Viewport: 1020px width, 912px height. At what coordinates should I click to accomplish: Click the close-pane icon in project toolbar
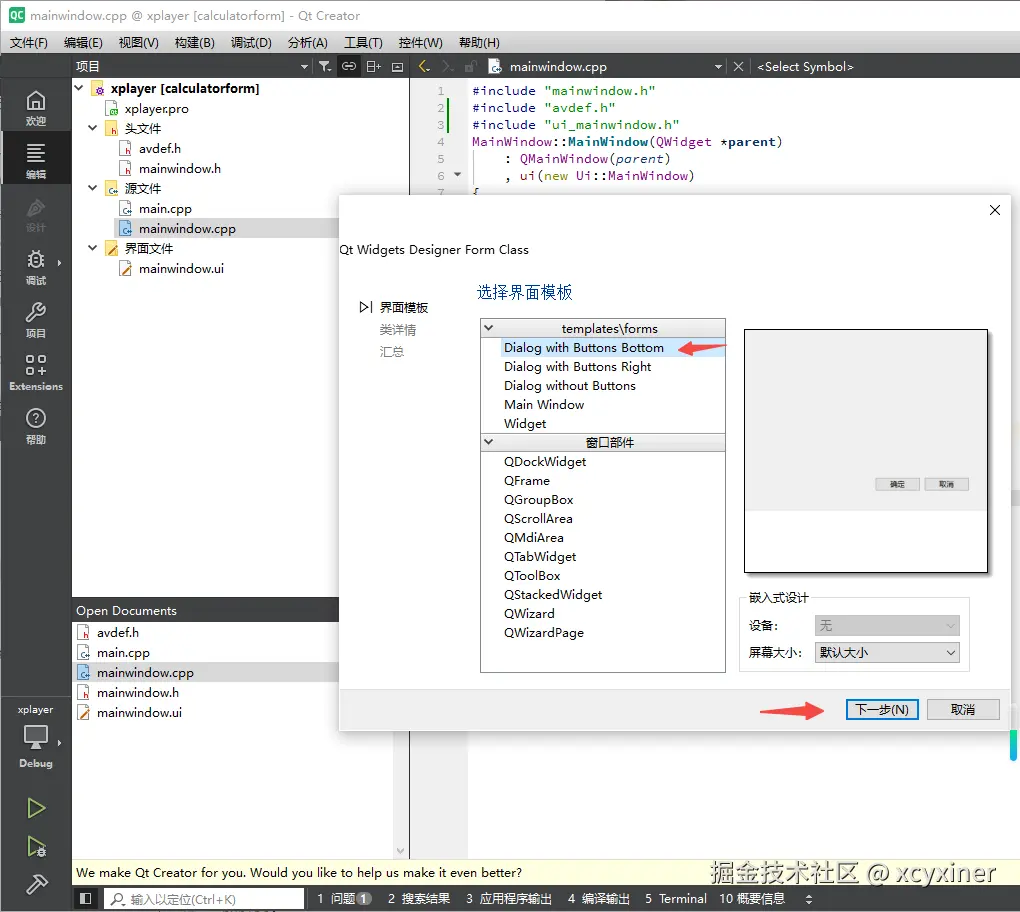[x=397, y=66]
